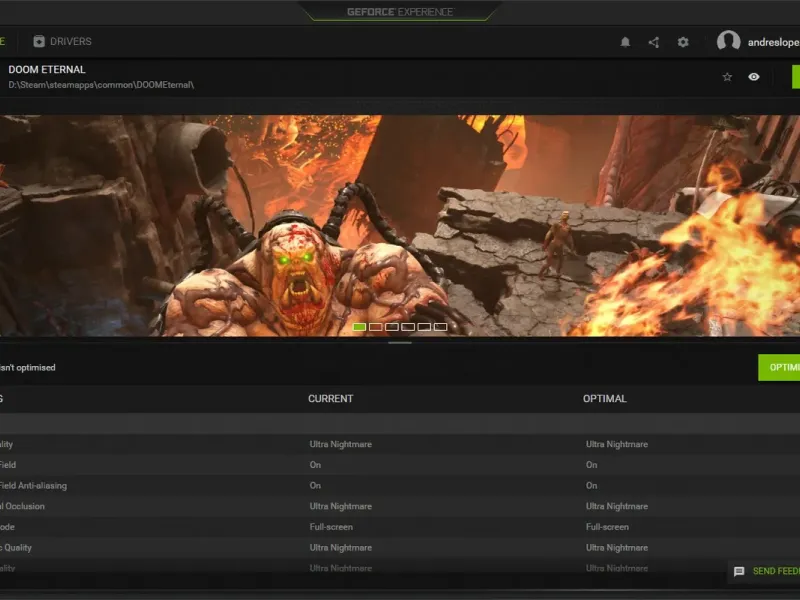Open the andreslope account name menu

pyautogui.click(x=773, y=42)
